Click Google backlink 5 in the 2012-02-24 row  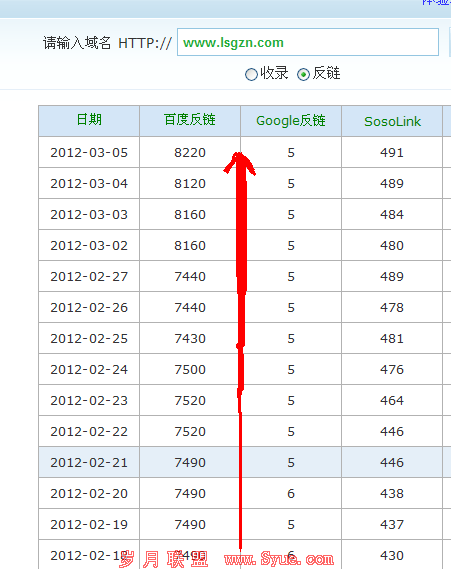(x=291, y=369)
